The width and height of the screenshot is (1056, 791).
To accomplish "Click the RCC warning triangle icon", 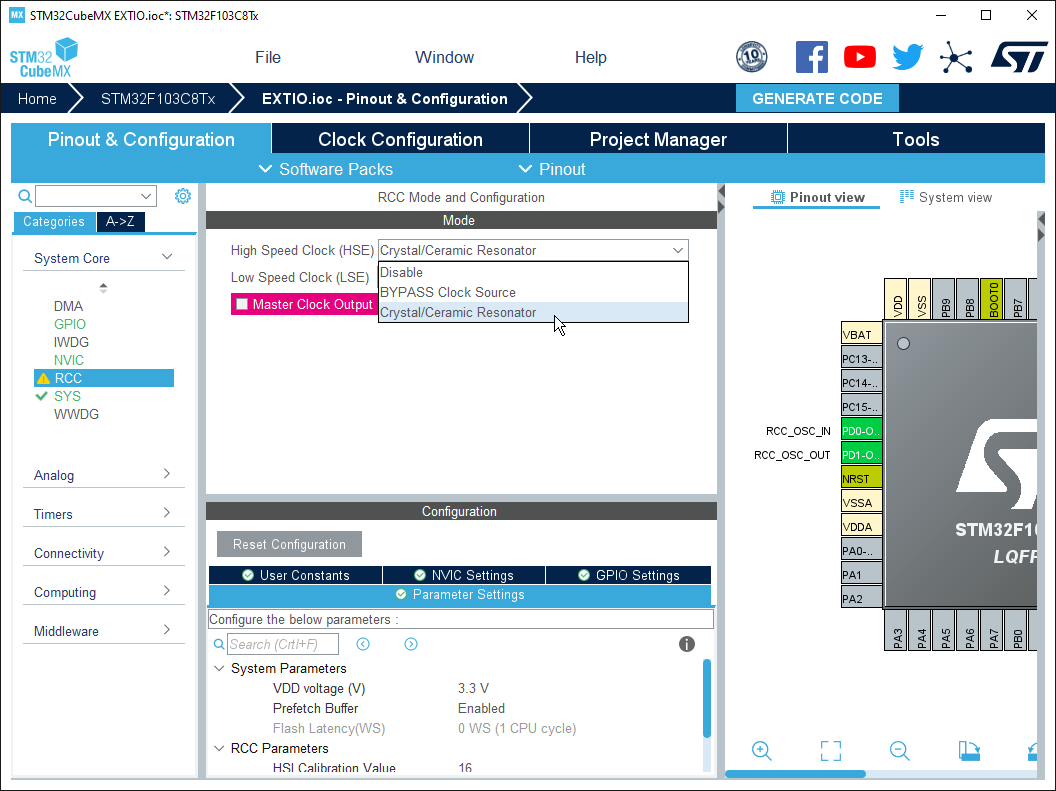I will (43, 378).
